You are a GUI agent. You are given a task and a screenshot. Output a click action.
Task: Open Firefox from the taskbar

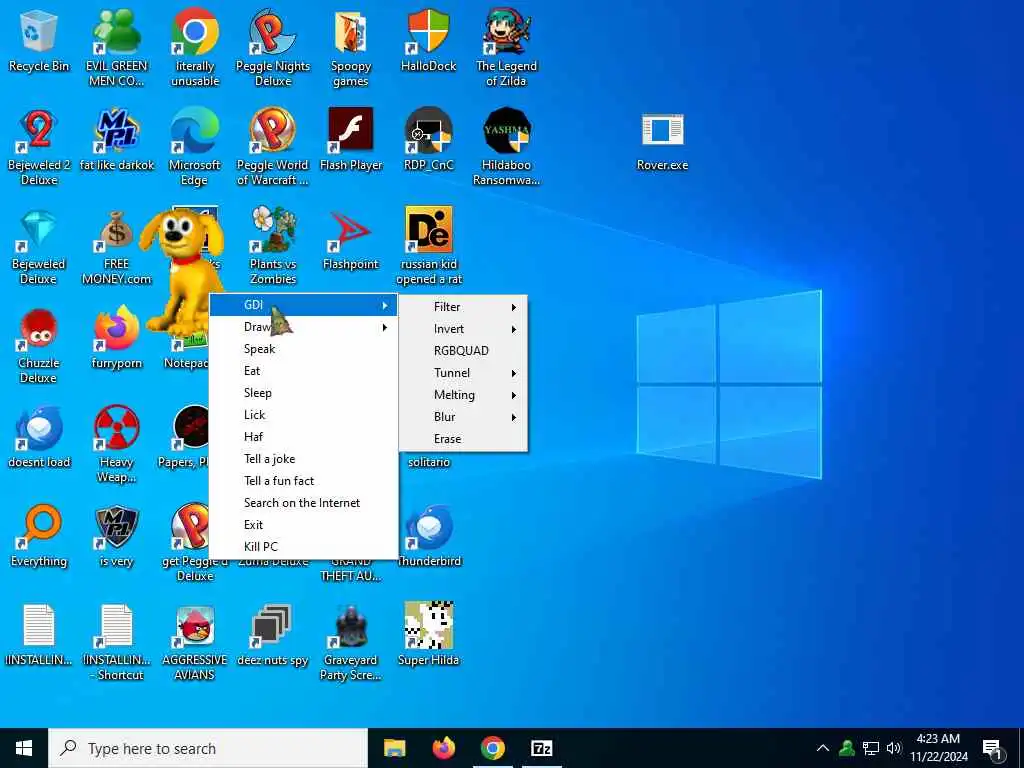tap(443, 748)
